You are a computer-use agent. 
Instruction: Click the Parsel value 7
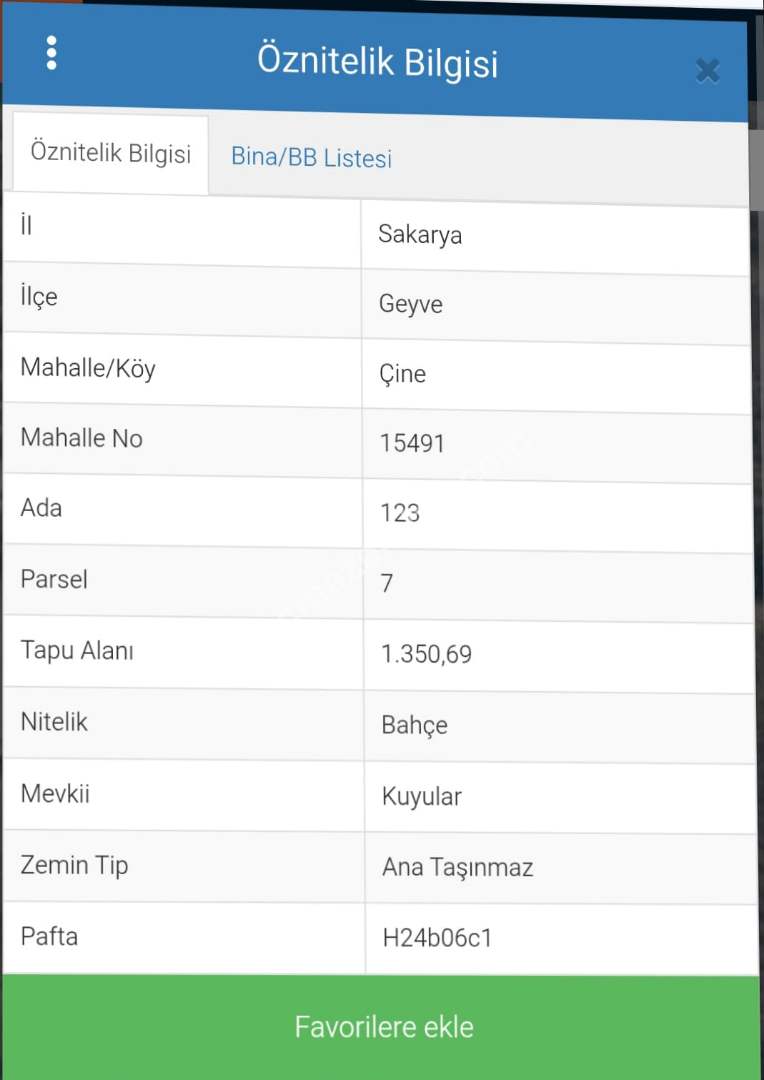coord(387,583)
